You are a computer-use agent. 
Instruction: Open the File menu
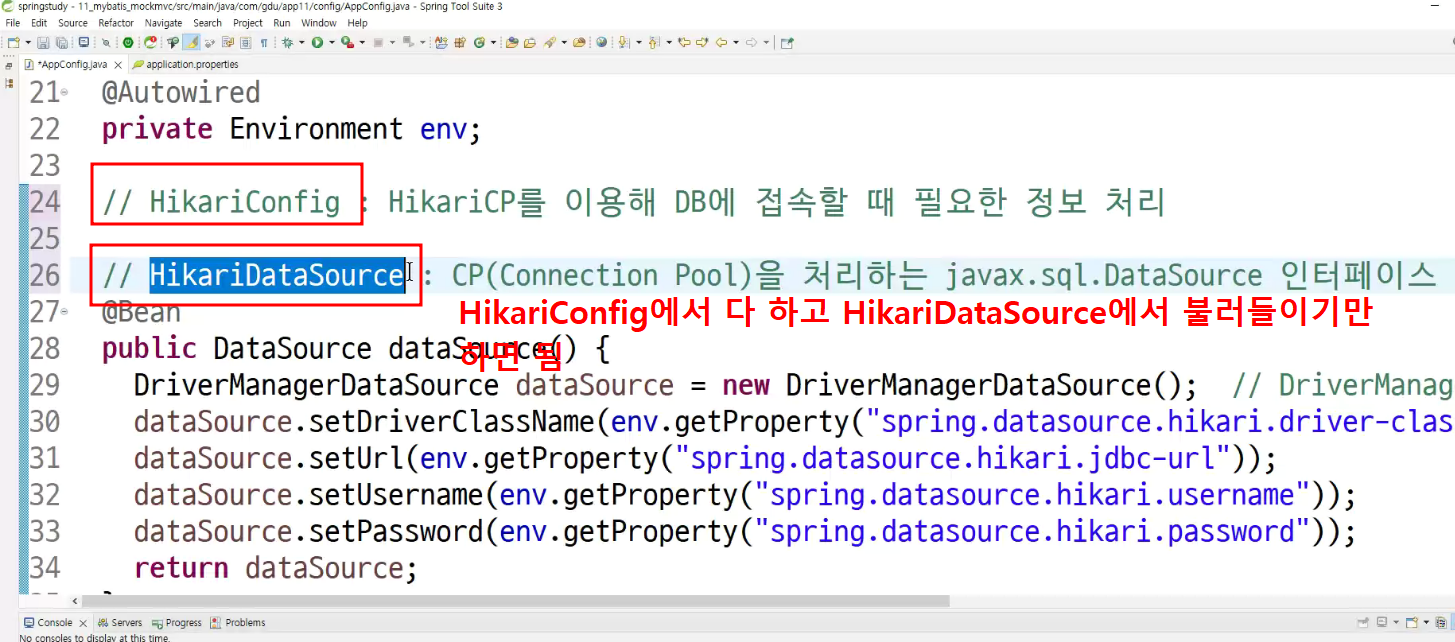pyautogui.click(x=13, y=22)
